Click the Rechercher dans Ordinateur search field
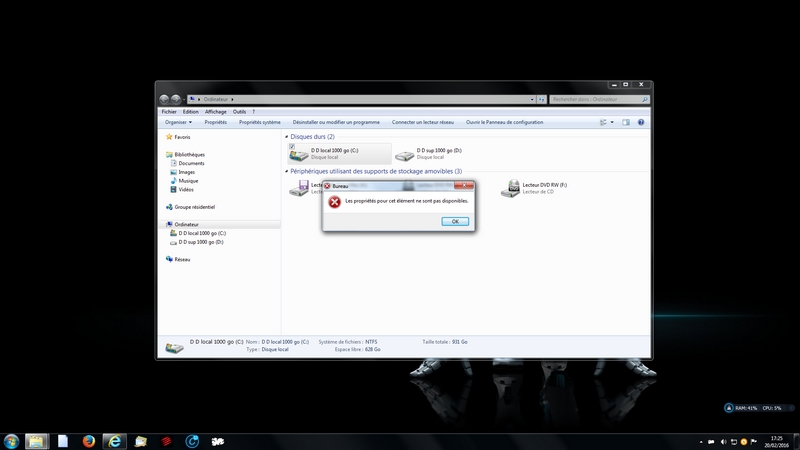Screen dimensions: 800x450 [x=595, y=100]
